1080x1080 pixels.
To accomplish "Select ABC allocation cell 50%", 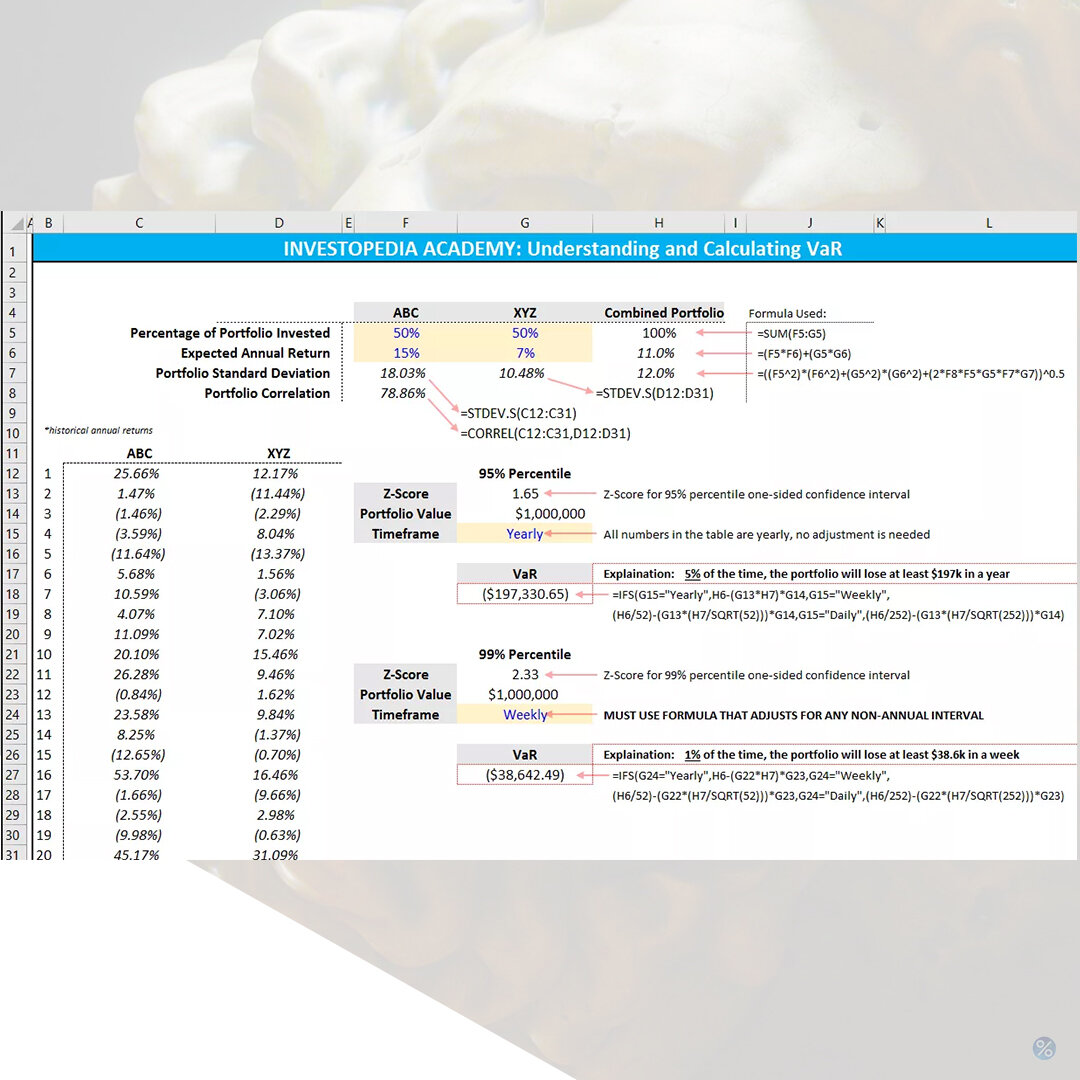I will [x=406, y=333].
